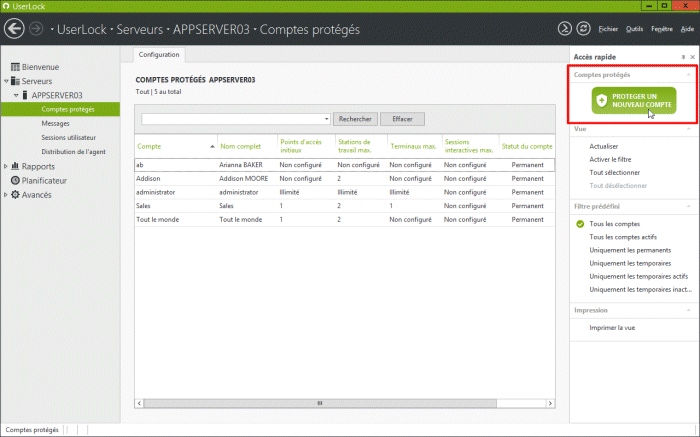This screenshot has width=700, height=437.
Task: Open Messages in the sidebar
Action: coord(55,123)
